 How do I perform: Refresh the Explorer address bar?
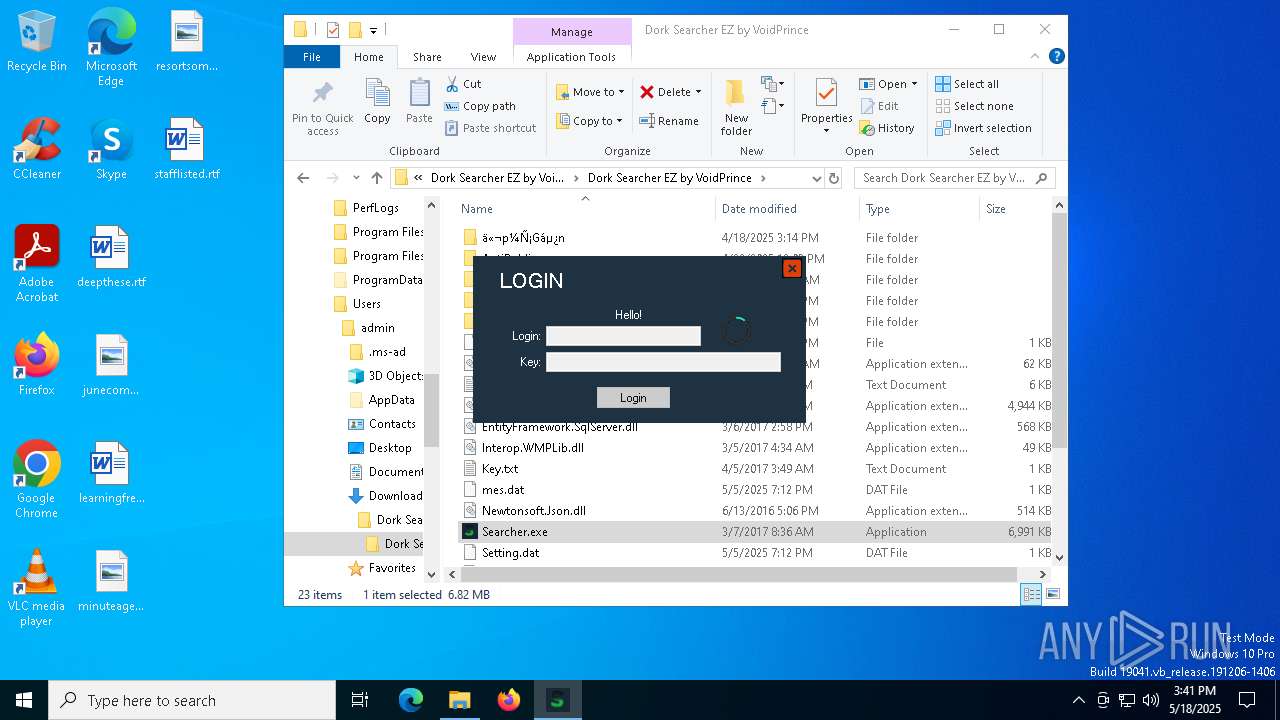click(x=834, y=178)
